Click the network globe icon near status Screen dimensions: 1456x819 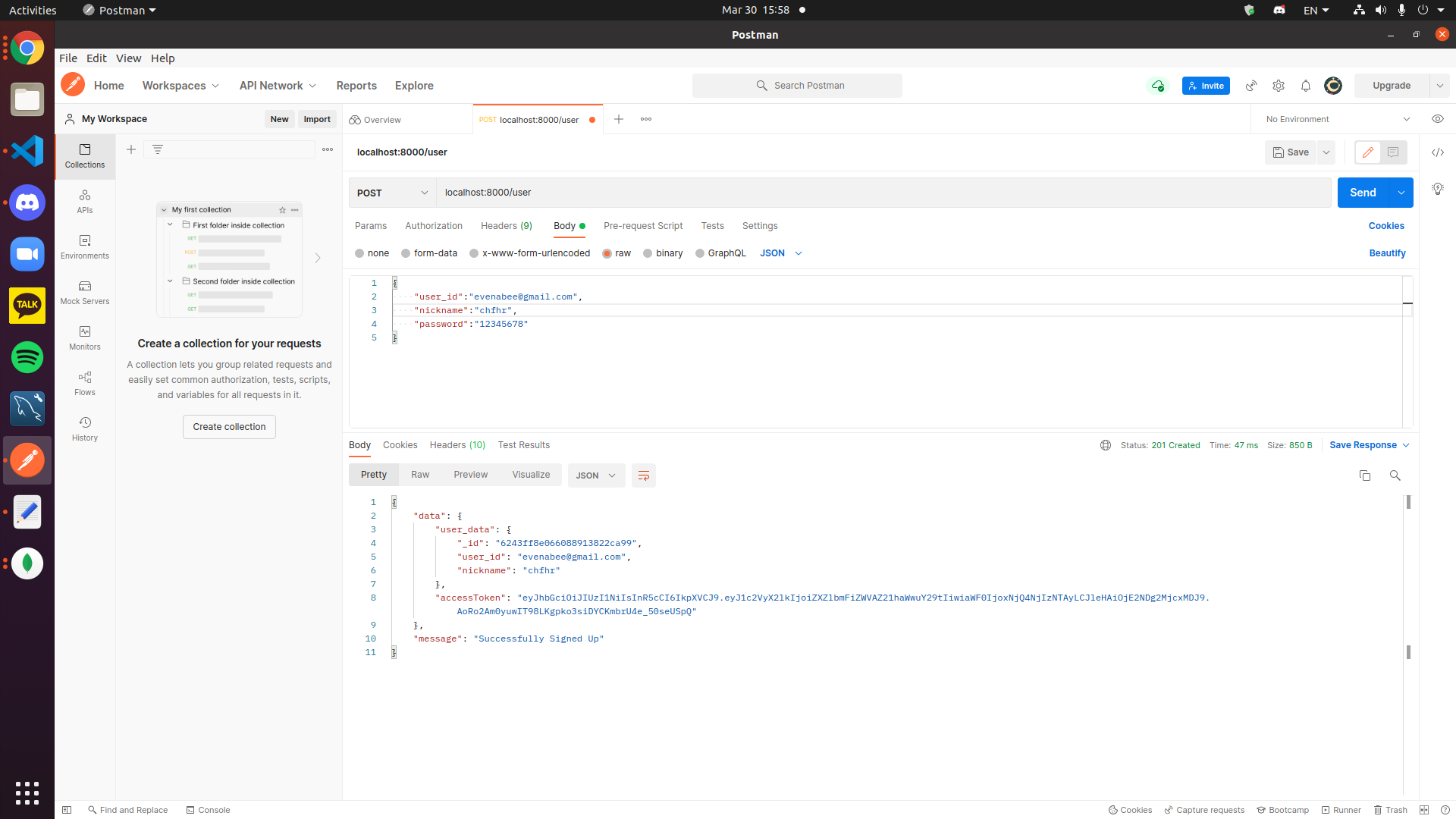point(1106,445)
